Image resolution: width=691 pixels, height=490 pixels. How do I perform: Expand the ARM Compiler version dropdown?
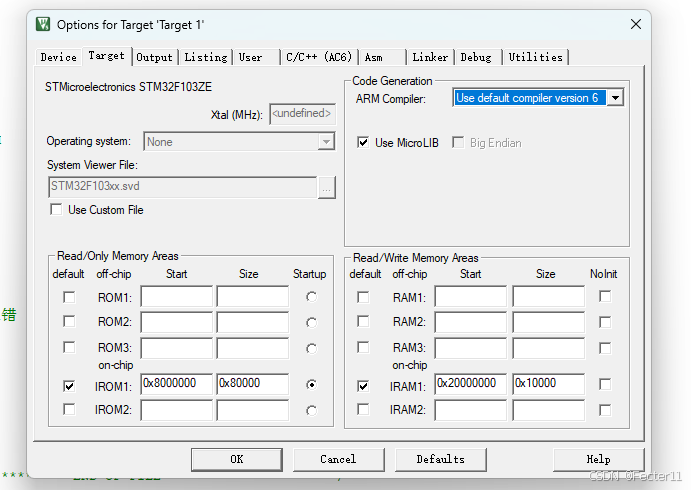coord(616,98)
